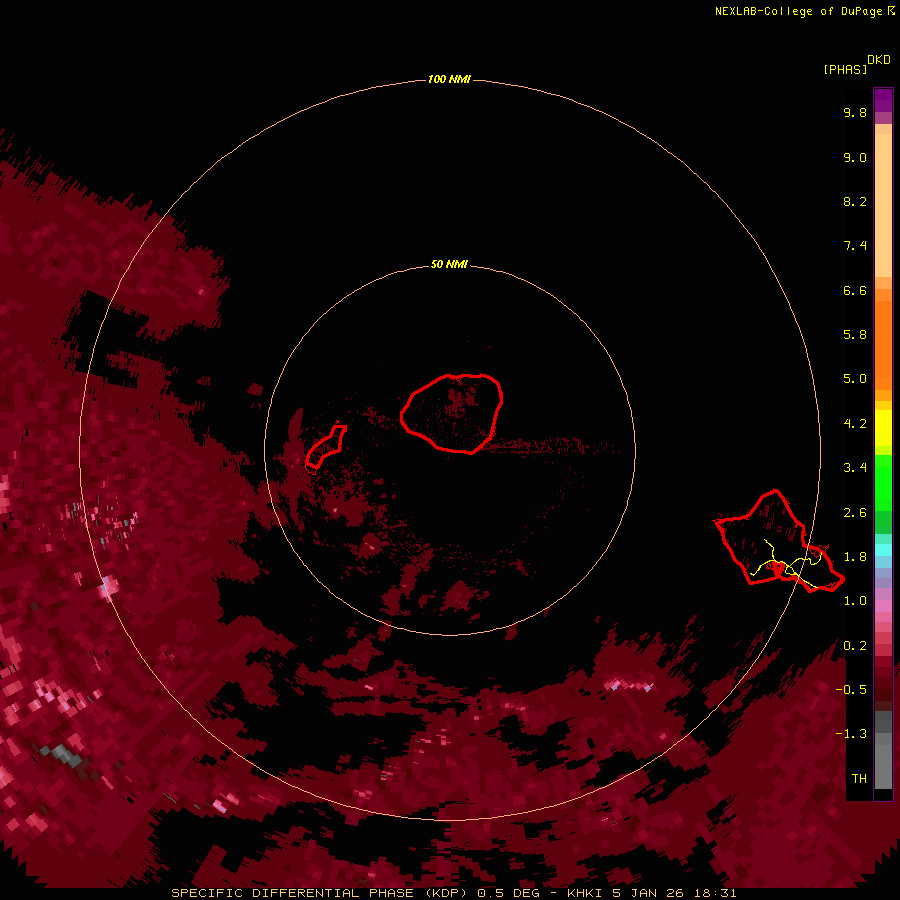900x900 pixels.
Task: Click the [PHAS] units label
Action: (x=845, y=69)
